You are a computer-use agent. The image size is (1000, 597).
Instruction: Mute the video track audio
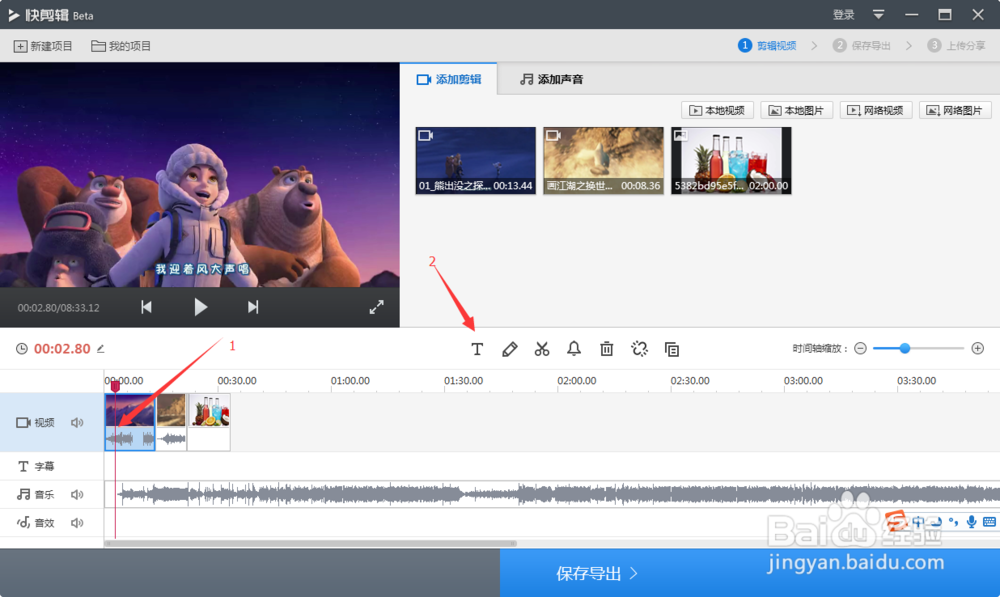coord(77,422)
